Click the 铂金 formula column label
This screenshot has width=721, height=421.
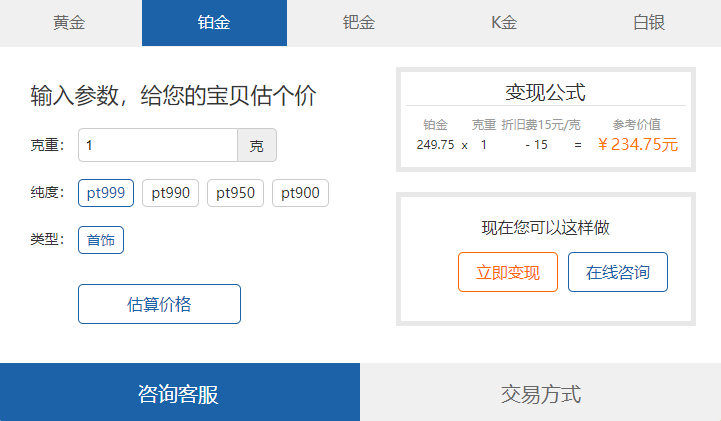[x=435, y=125]
